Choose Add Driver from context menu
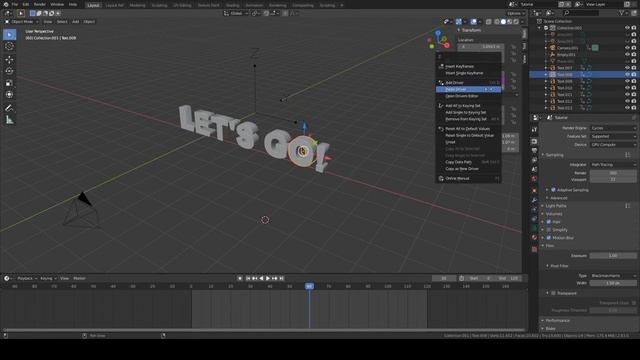 (468, 82)
